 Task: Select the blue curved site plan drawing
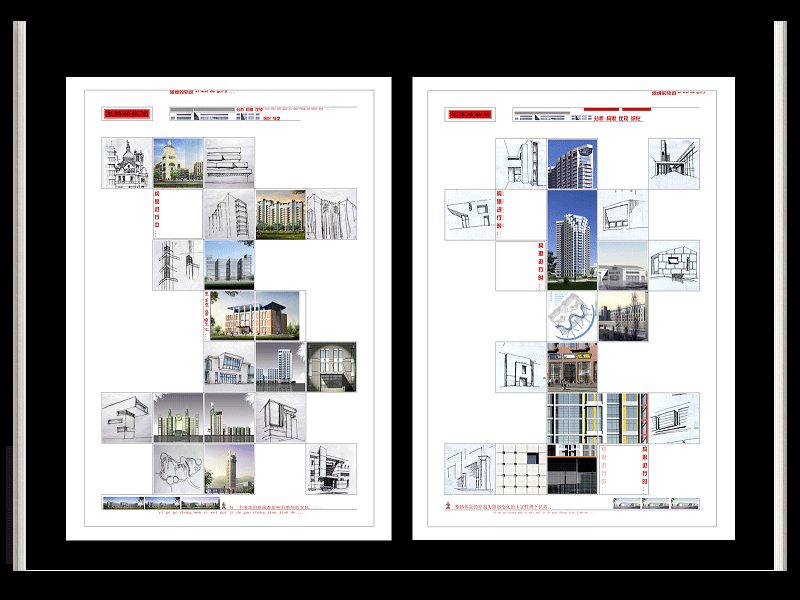572,316
